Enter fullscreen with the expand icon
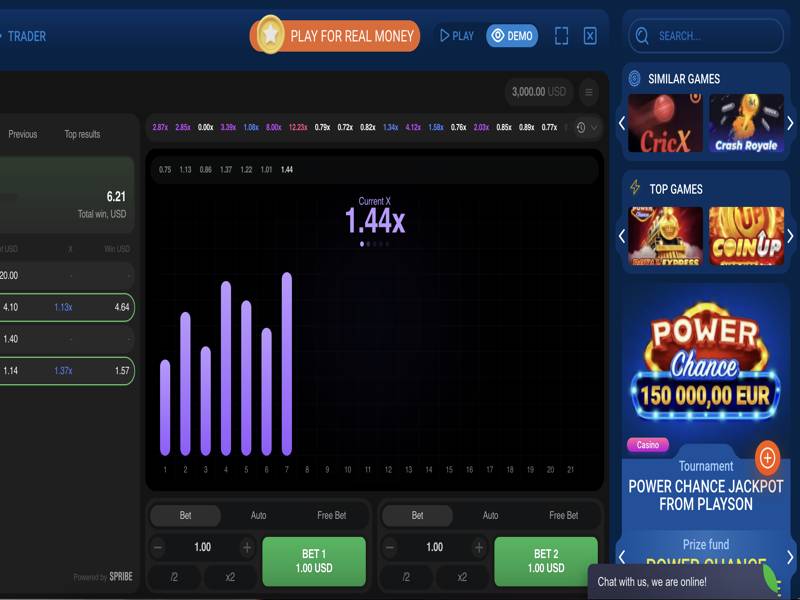This screenshot has height=600, width=800. (x=561, y=36)
